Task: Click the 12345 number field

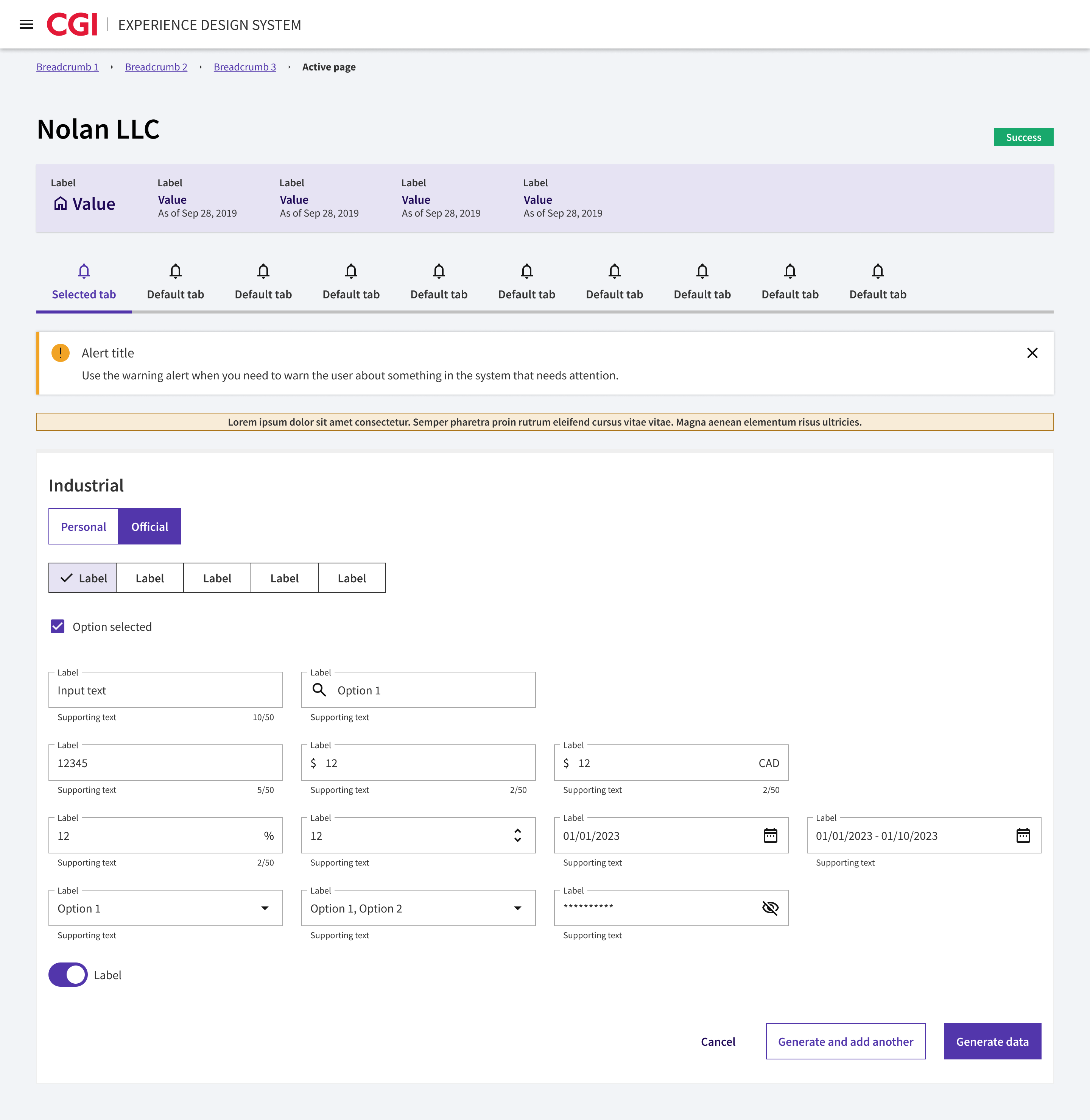Action: point(166,763)
